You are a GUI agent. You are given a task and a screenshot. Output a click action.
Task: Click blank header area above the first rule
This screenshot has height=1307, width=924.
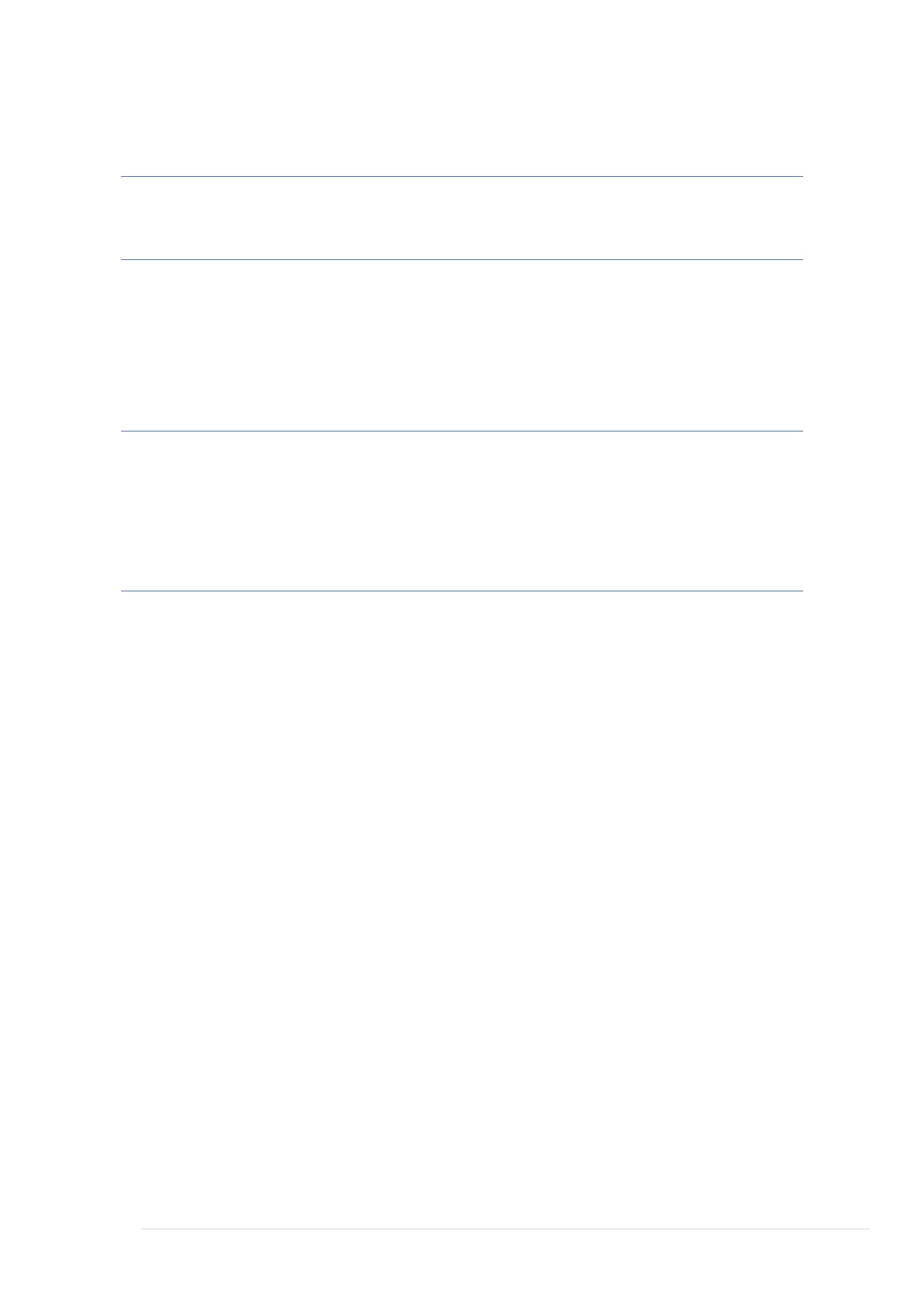click(x=462, y=88)
